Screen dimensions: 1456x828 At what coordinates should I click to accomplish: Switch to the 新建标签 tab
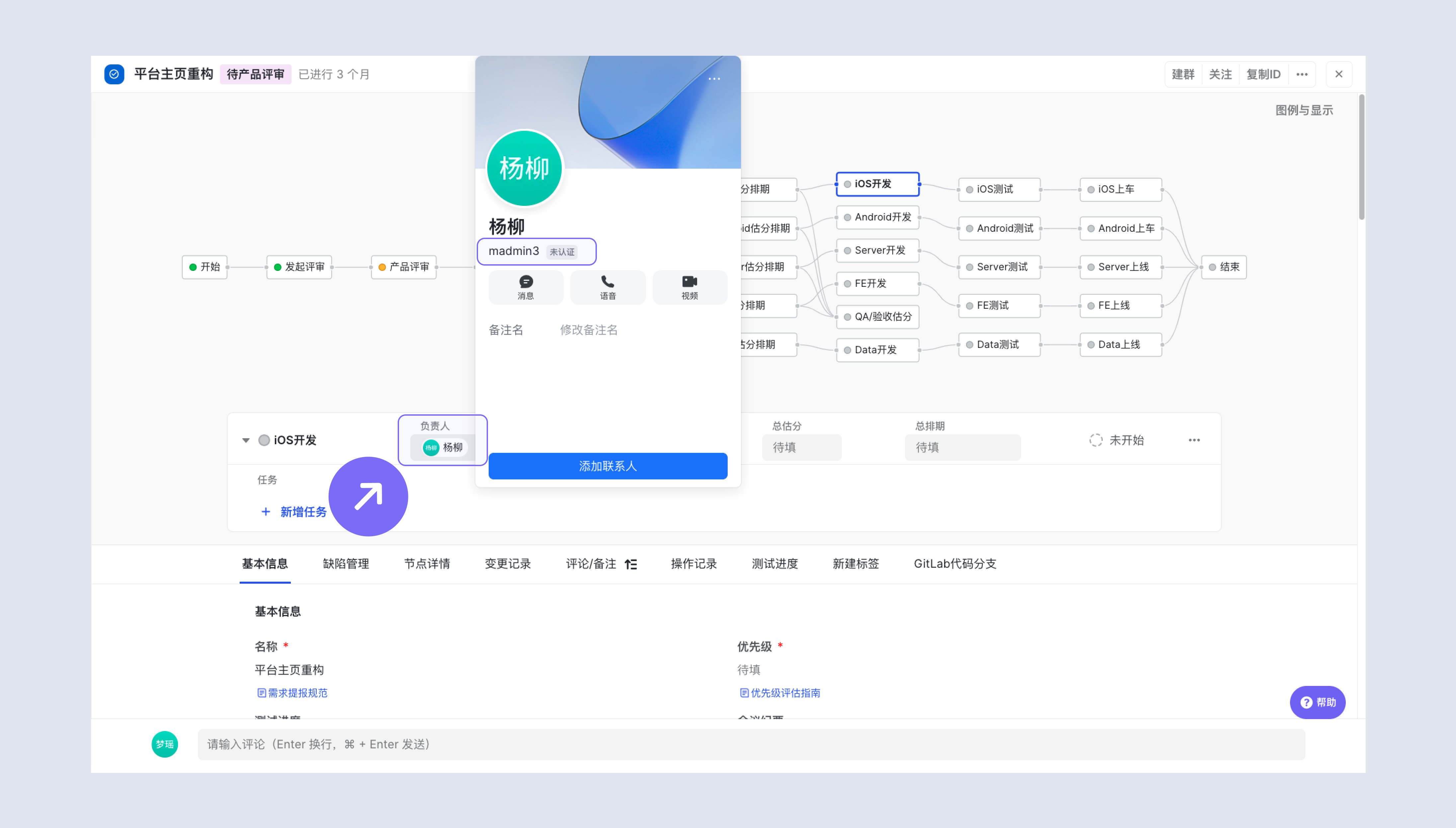[x=855, y=563]
